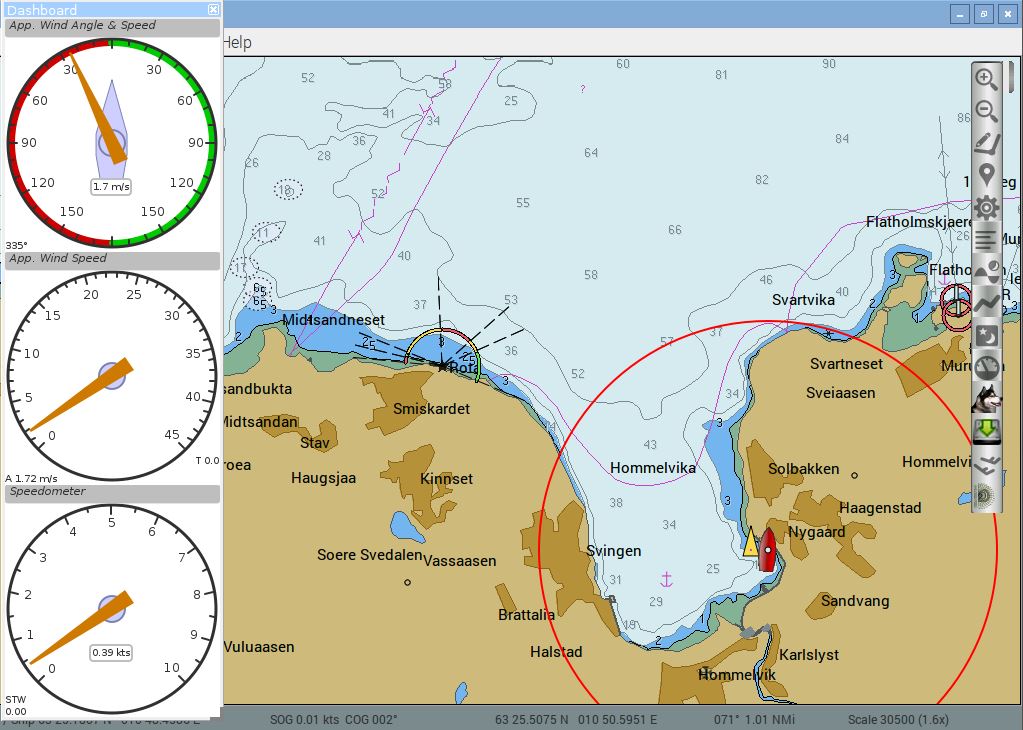Click the Solbakken label on chart

804,469
